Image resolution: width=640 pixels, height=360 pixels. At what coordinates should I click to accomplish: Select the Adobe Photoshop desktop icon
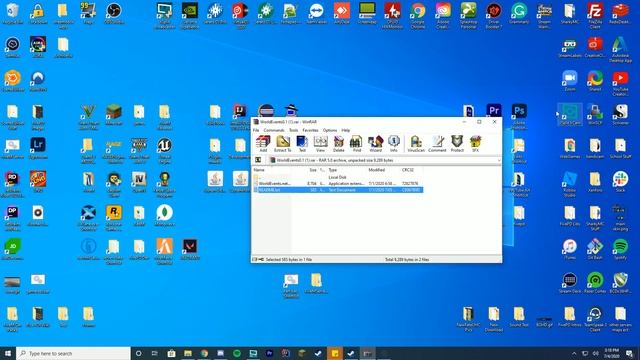[x=519, y=116]
